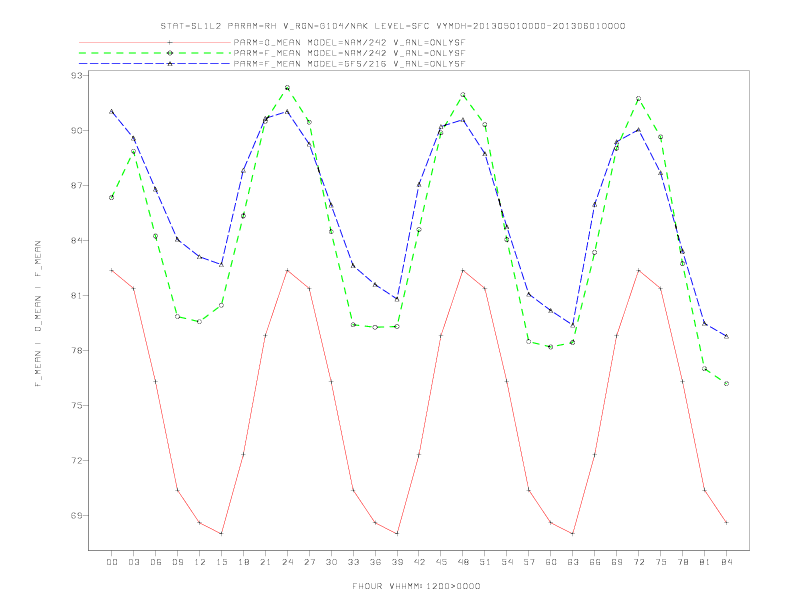
Task: Select the legend label PARM=O_MEAN MODEL=NAM/242
Action: tap(349, 42)
